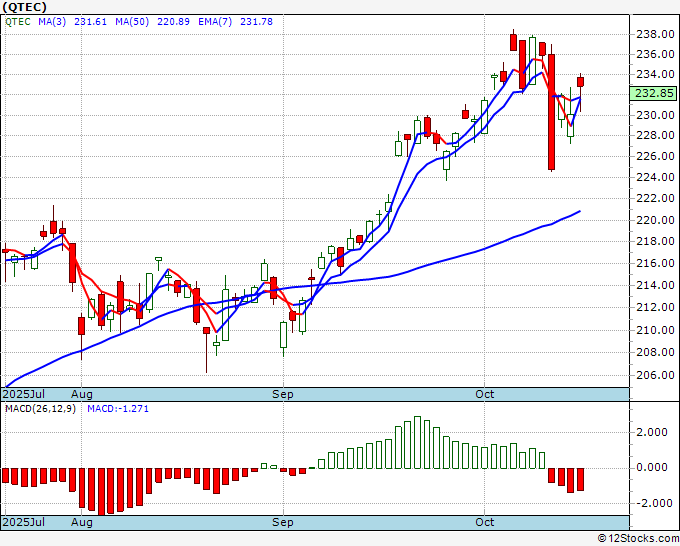
Task: Click Oct on MACD date axis
Action: click(x=484, y=522)
